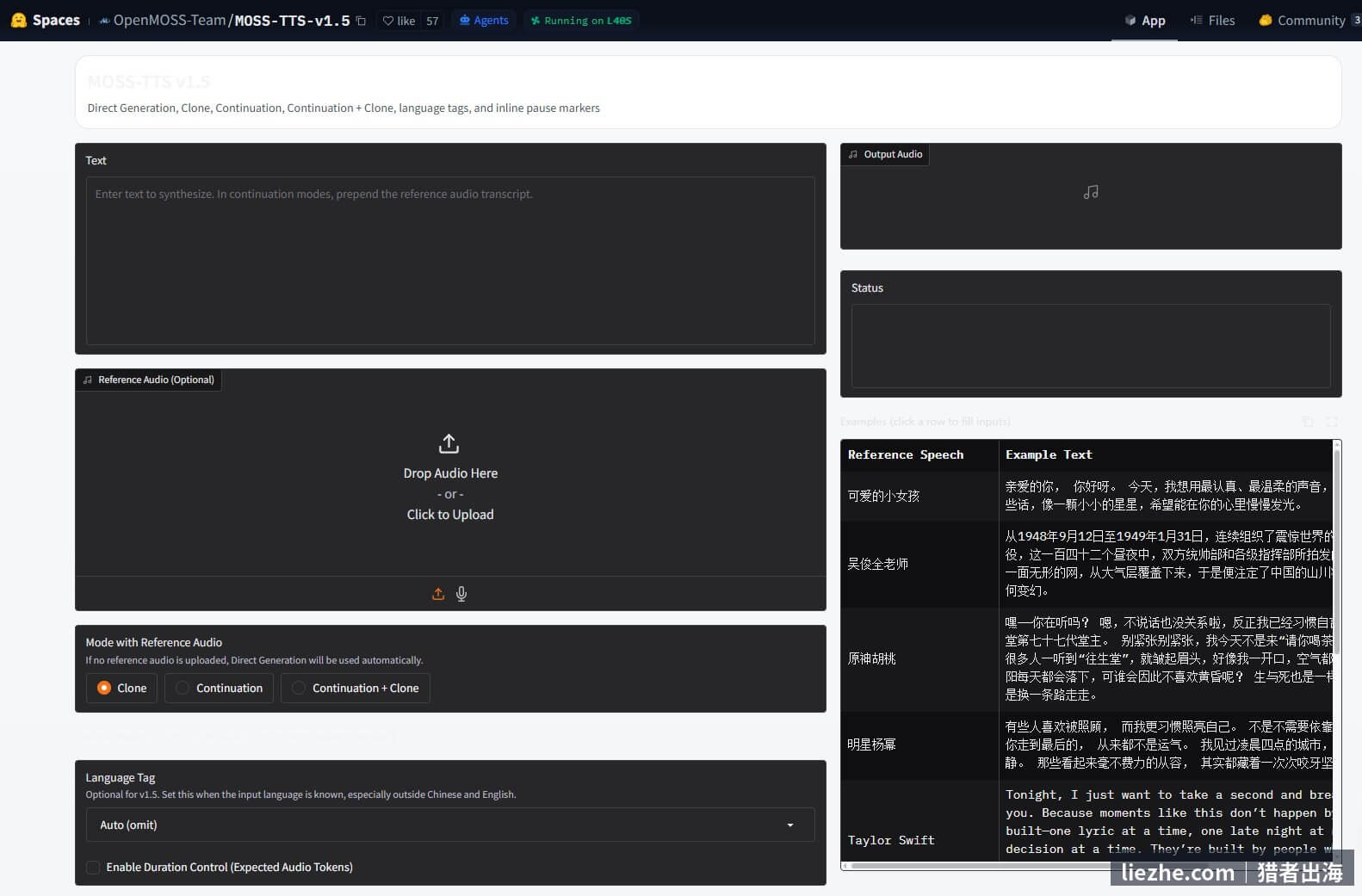Click example text starting 亲爱的你，你好呀
This screenshot has width=1362, height=896.
point(1168,496)
